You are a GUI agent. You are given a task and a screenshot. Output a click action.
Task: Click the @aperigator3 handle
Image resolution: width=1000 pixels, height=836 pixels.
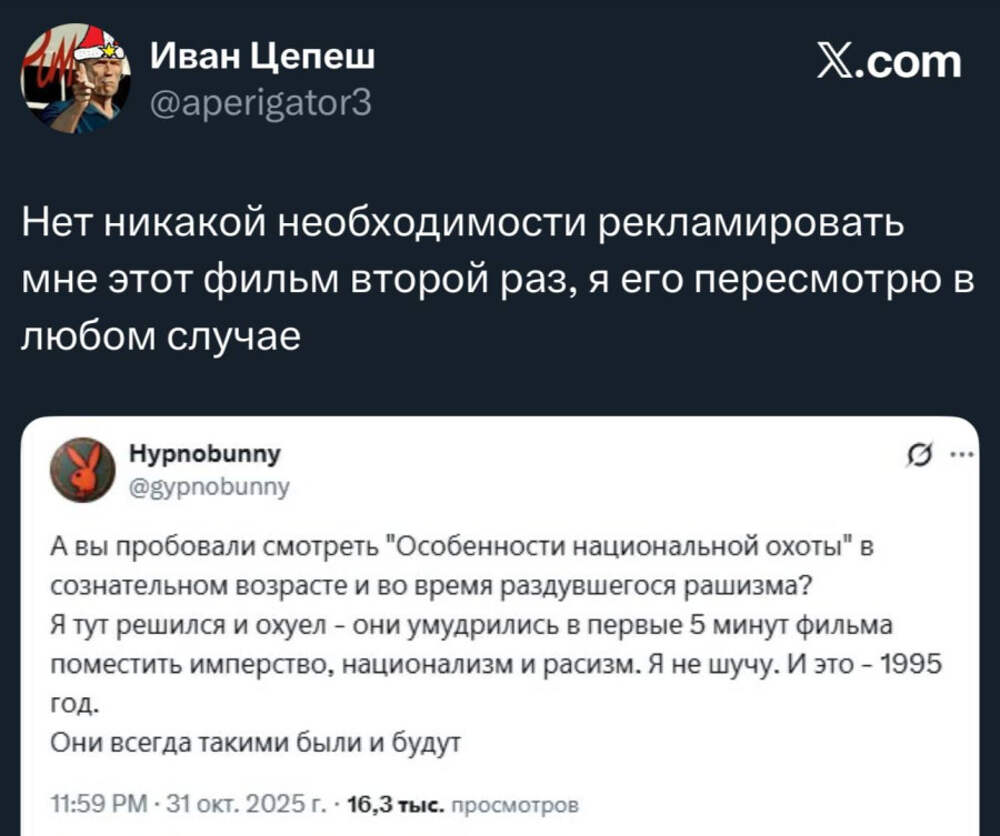(x=260, y=100)
